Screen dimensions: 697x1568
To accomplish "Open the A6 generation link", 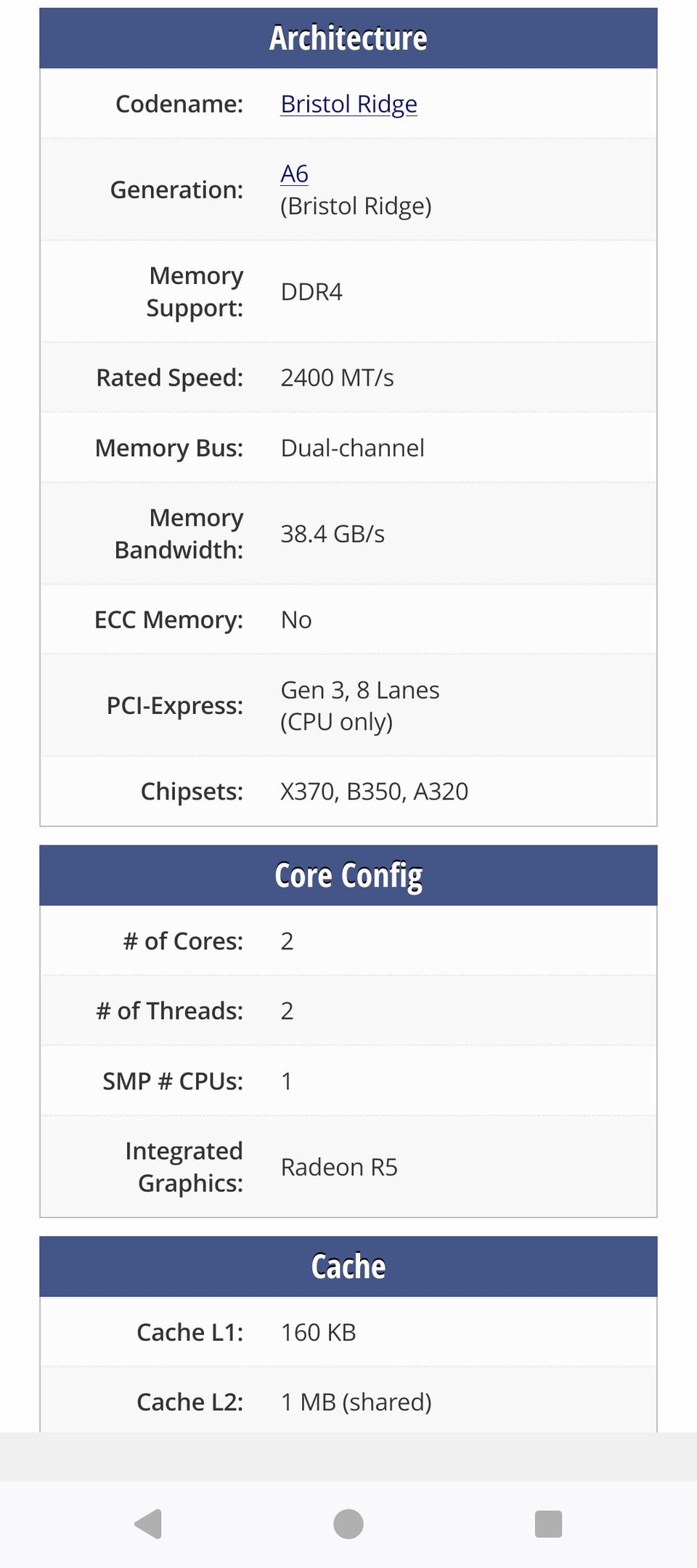I will (294, 174).
